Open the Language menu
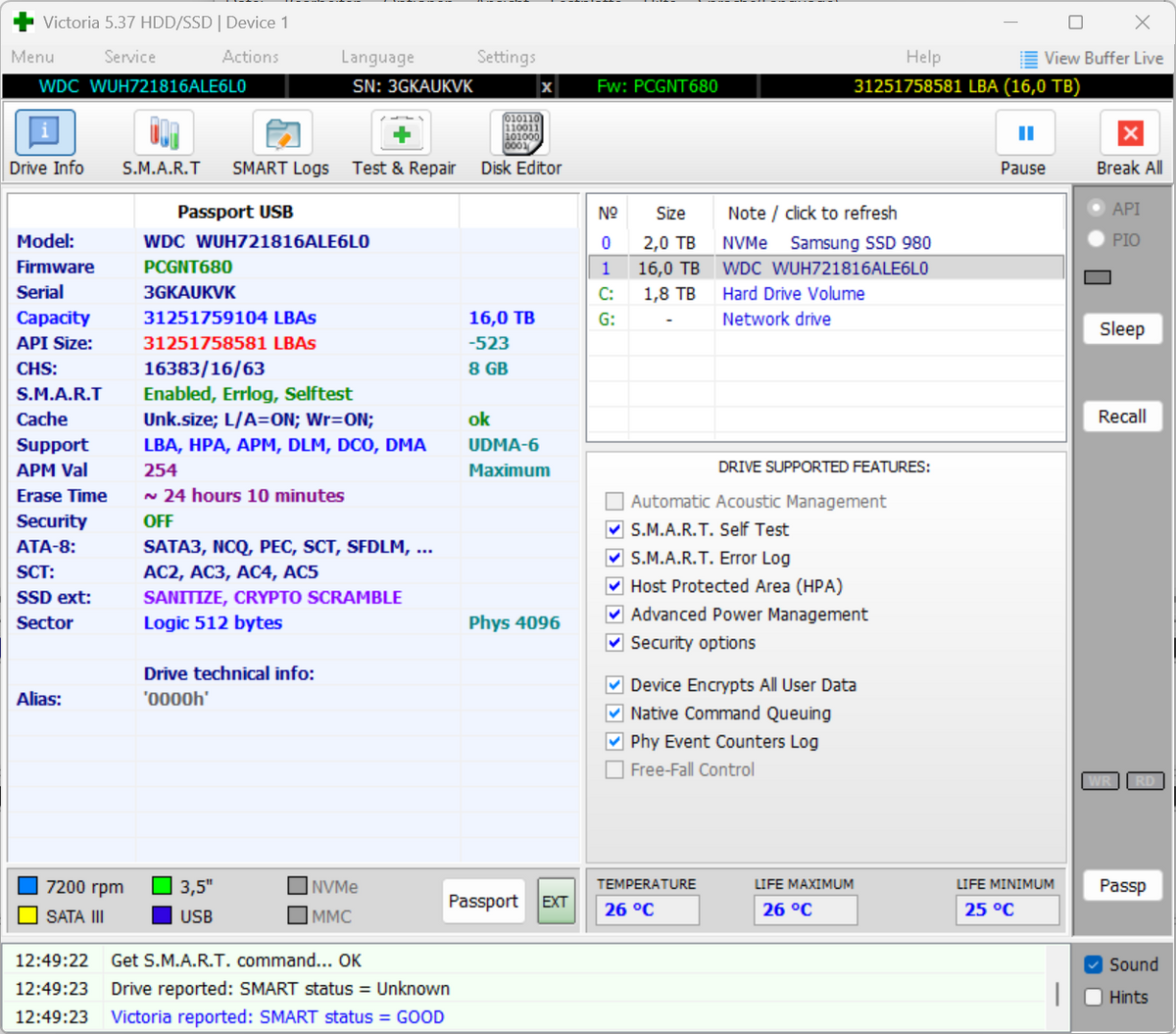 point(377,57)
